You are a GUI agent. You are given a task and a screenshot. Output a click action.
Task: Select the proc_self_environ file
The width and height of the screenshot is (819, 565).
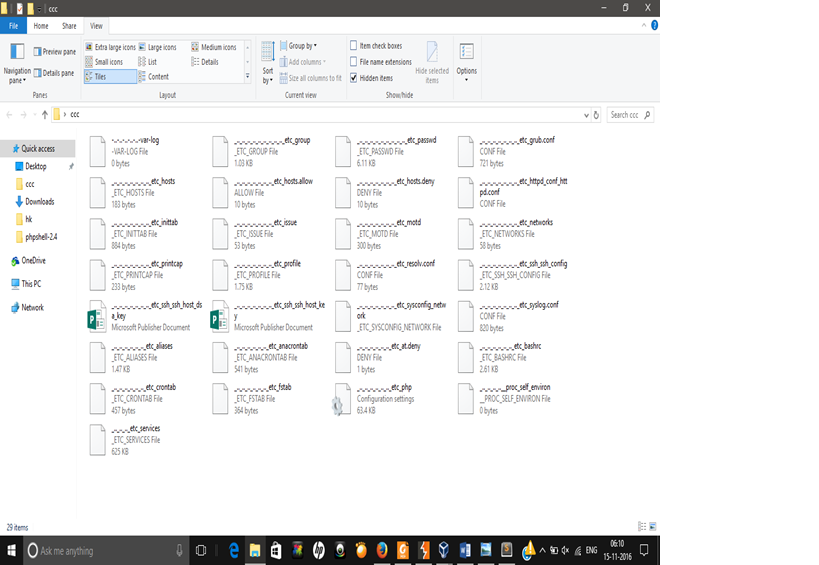coord(506,399)
